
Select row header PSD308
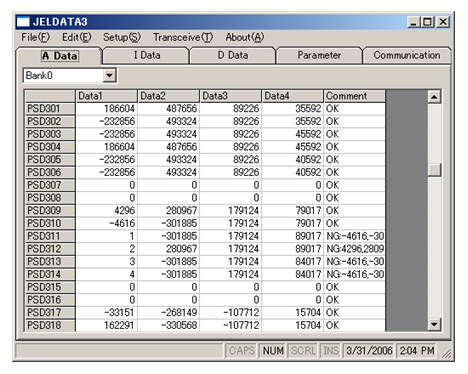click(x=50, y=198)
